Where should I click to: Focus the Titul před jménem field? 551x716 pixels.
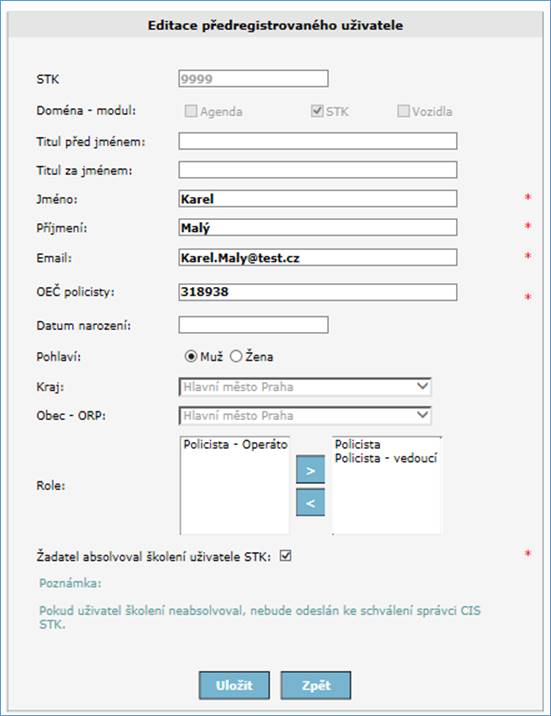click(318, 141)
